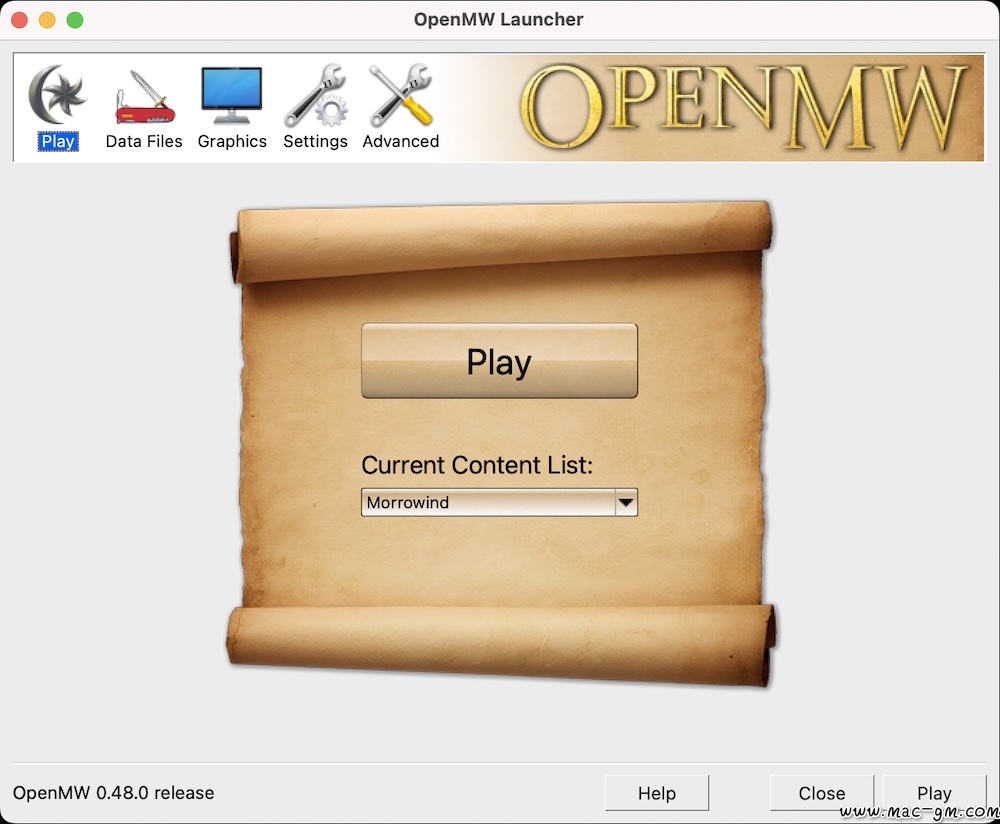Close the window with the red button
1000x824 pixels.
tap(20, 20)
